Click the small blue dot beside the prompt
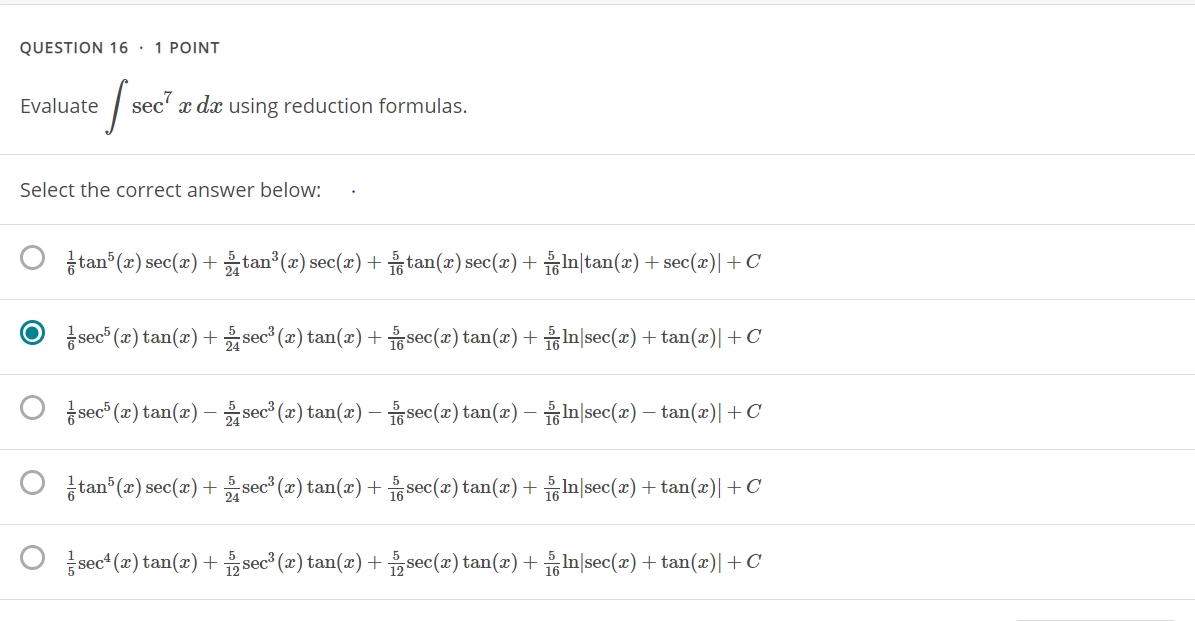The width and height of the screenshot is (1195, 621). pyautogui.click(x=353, y=192)
